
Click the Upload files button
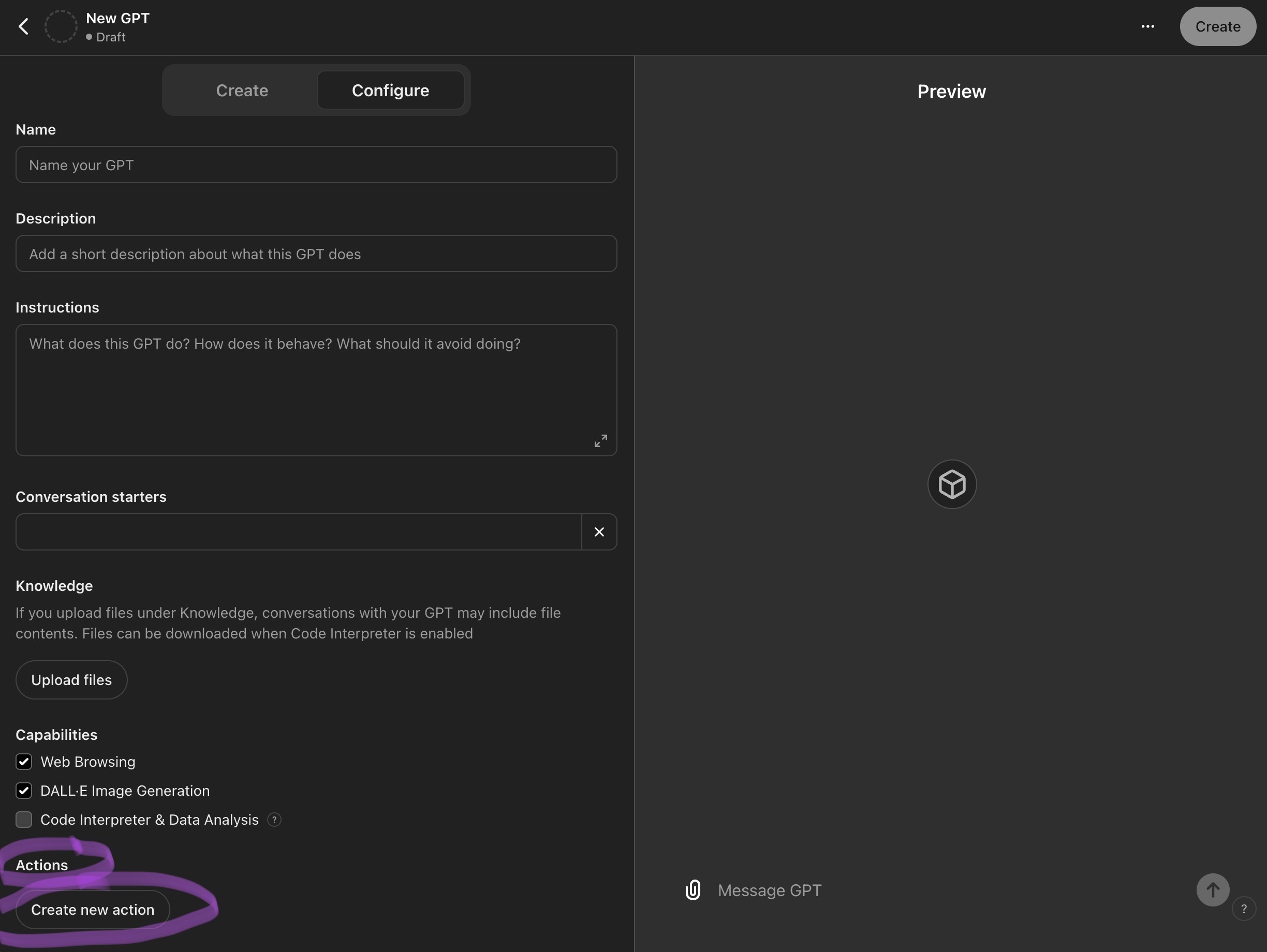(71, 680)
